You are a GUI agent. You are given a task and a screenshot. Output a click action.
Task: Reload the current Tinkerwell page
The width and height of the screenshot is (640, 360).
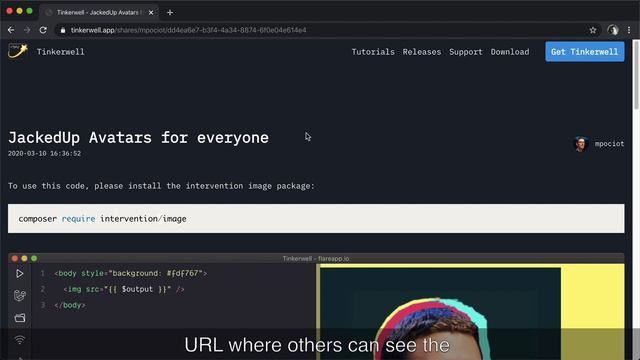(43, 30)
